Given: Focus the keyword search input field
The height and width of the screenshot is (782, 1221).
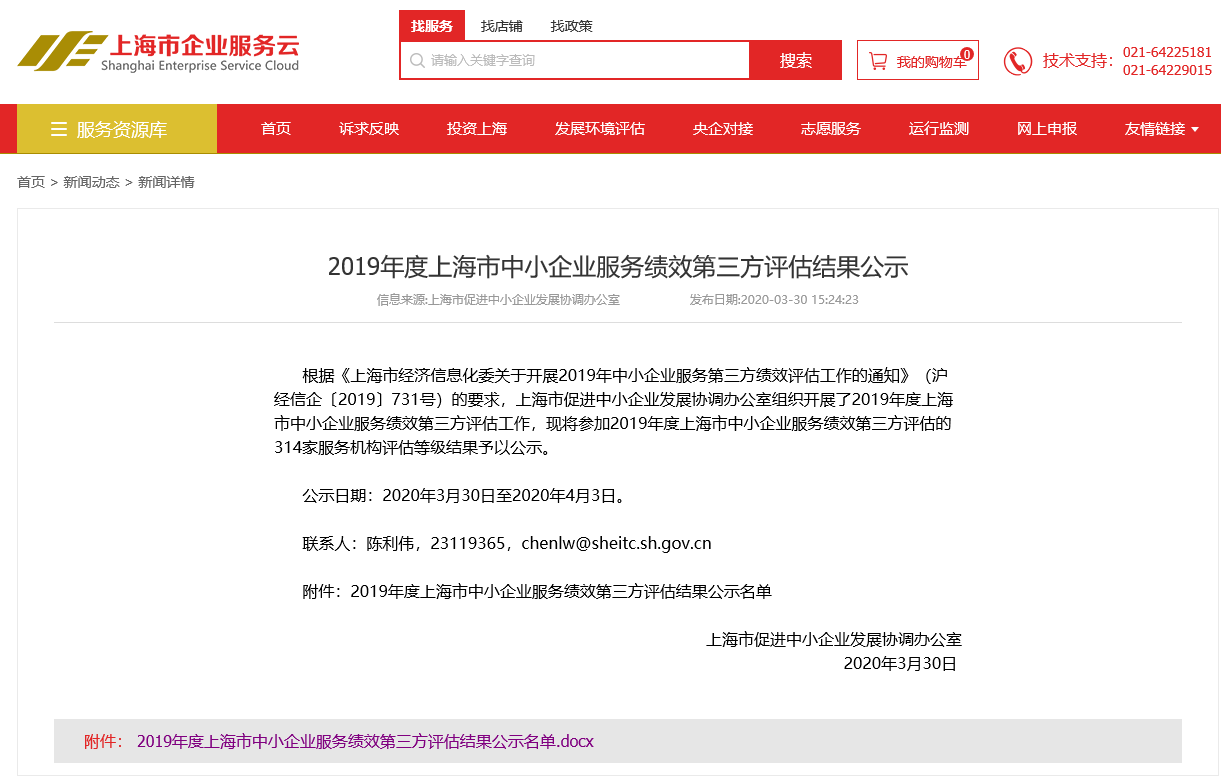Looking at the screenshot, I should pos(575,60).
